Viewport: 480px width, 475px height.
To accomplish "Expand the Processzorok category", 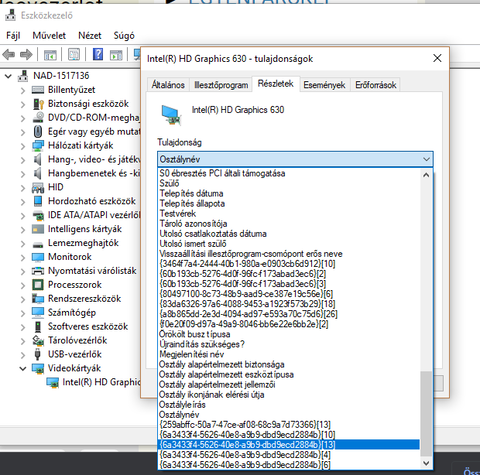I will point(23,285).
